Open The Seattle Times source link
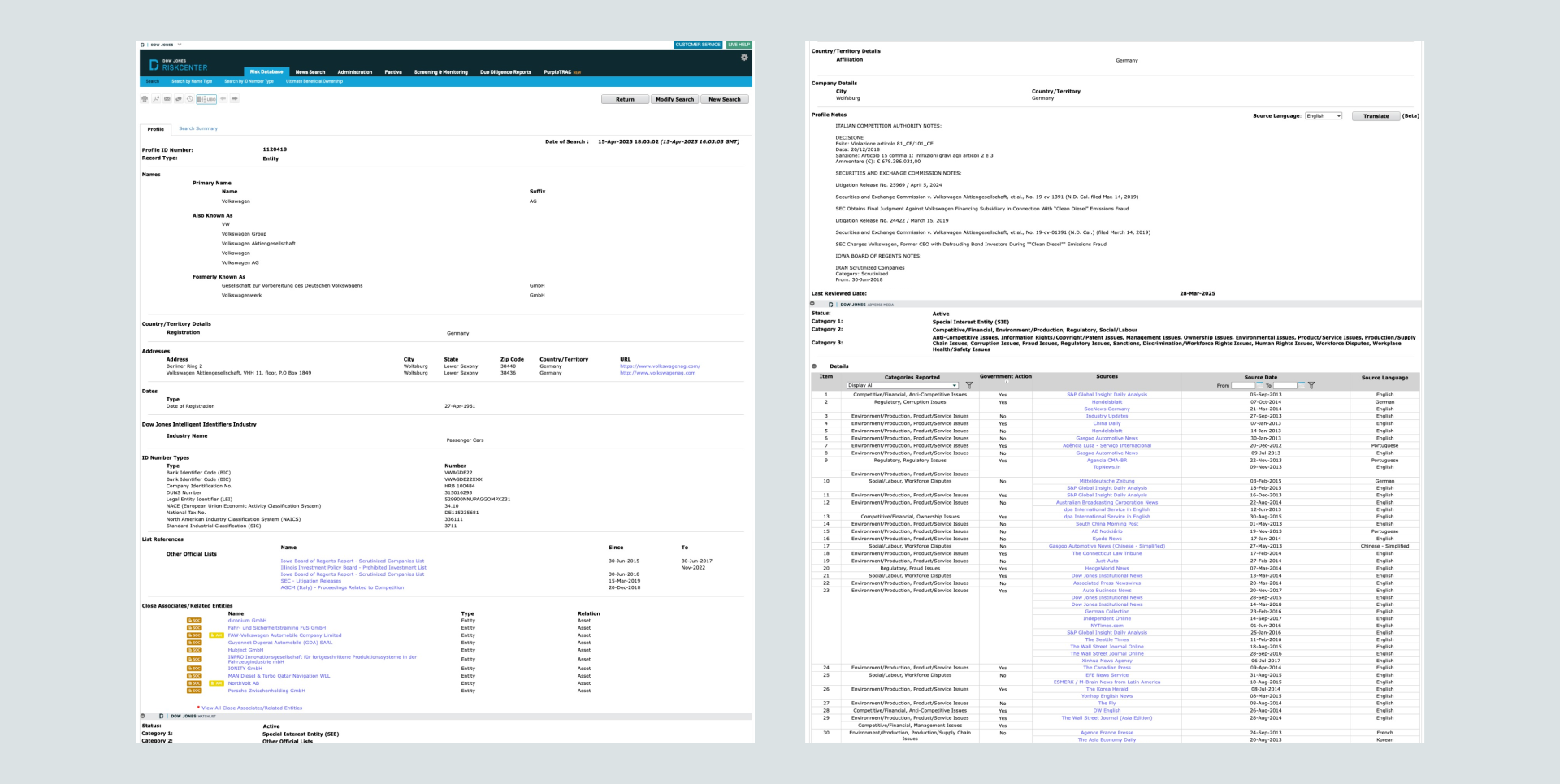This screenshot has height=784, width=1560. coord(1107,639)
